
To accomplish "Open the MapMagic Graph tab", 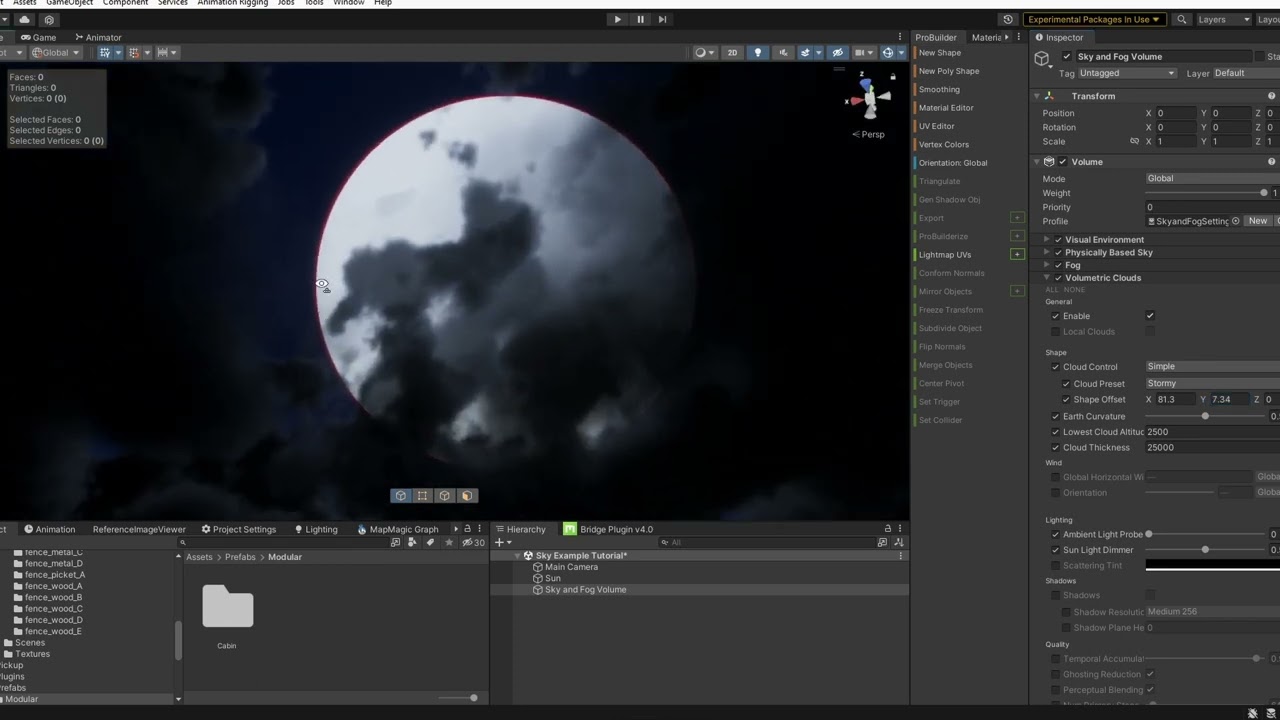I will tap(398, 529).
